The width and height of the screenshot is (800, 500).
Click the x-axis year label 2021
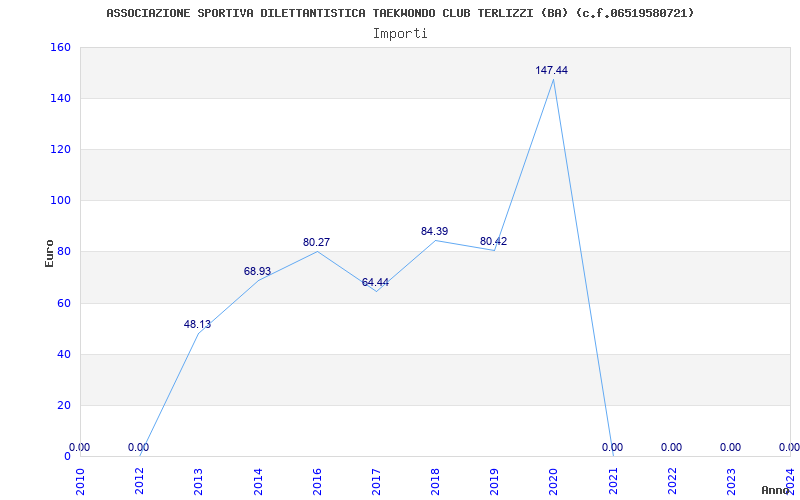point(613,481)
